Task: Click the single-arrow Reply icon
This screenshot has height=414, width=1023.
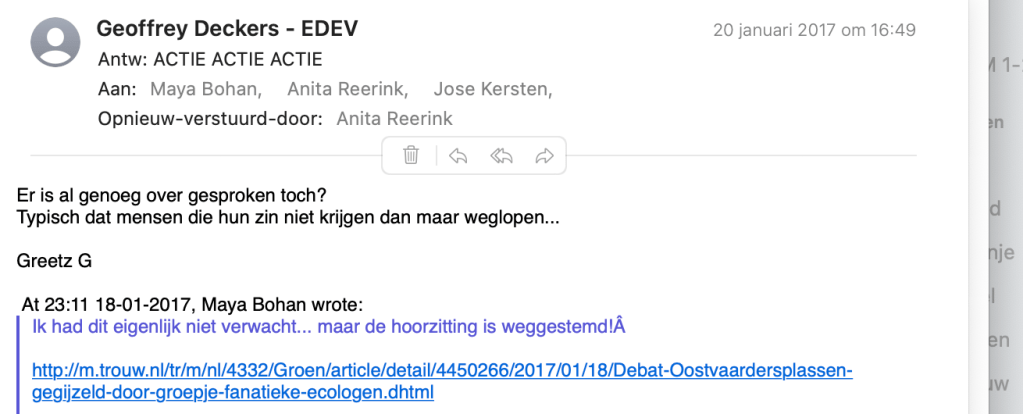Action: pyautogui.click(x=458, y=155)
